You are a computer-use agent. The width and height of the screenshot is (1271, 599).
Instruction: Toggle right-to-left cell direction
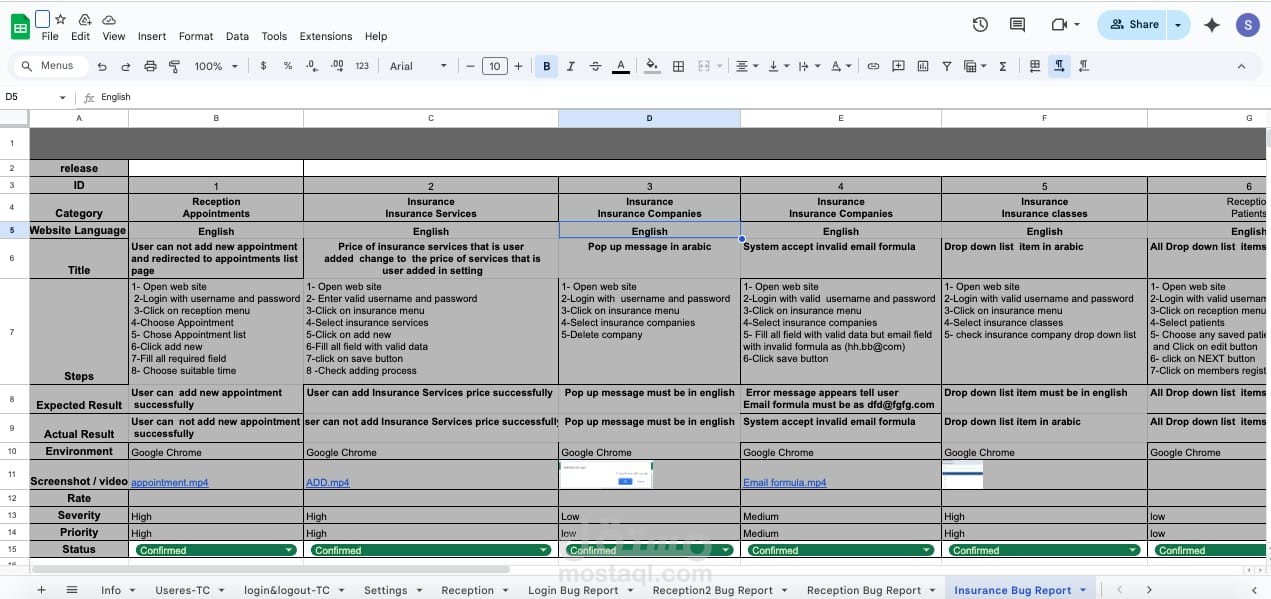(x=1084, y=66)
